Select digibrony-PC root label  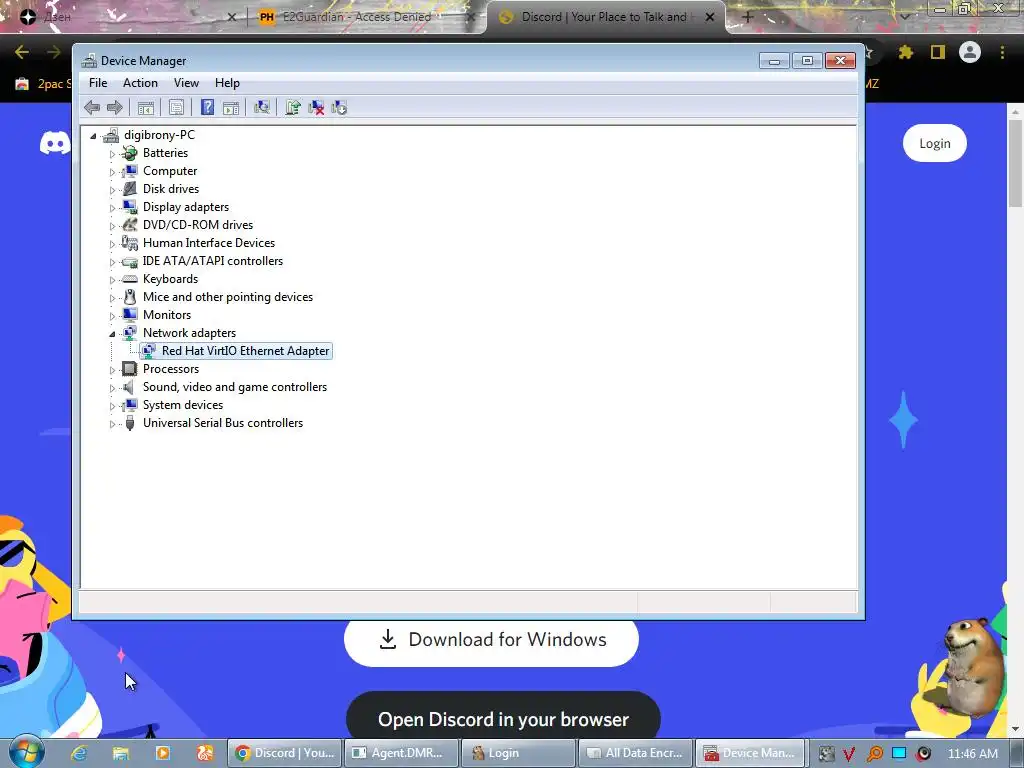point(159,135)
